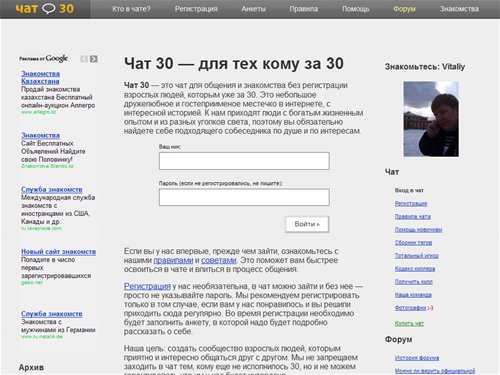Image resolution: width=500 pixels, height=375 pixels.
Task: Follow the правилами link in the text
Action: coord(173,260)
